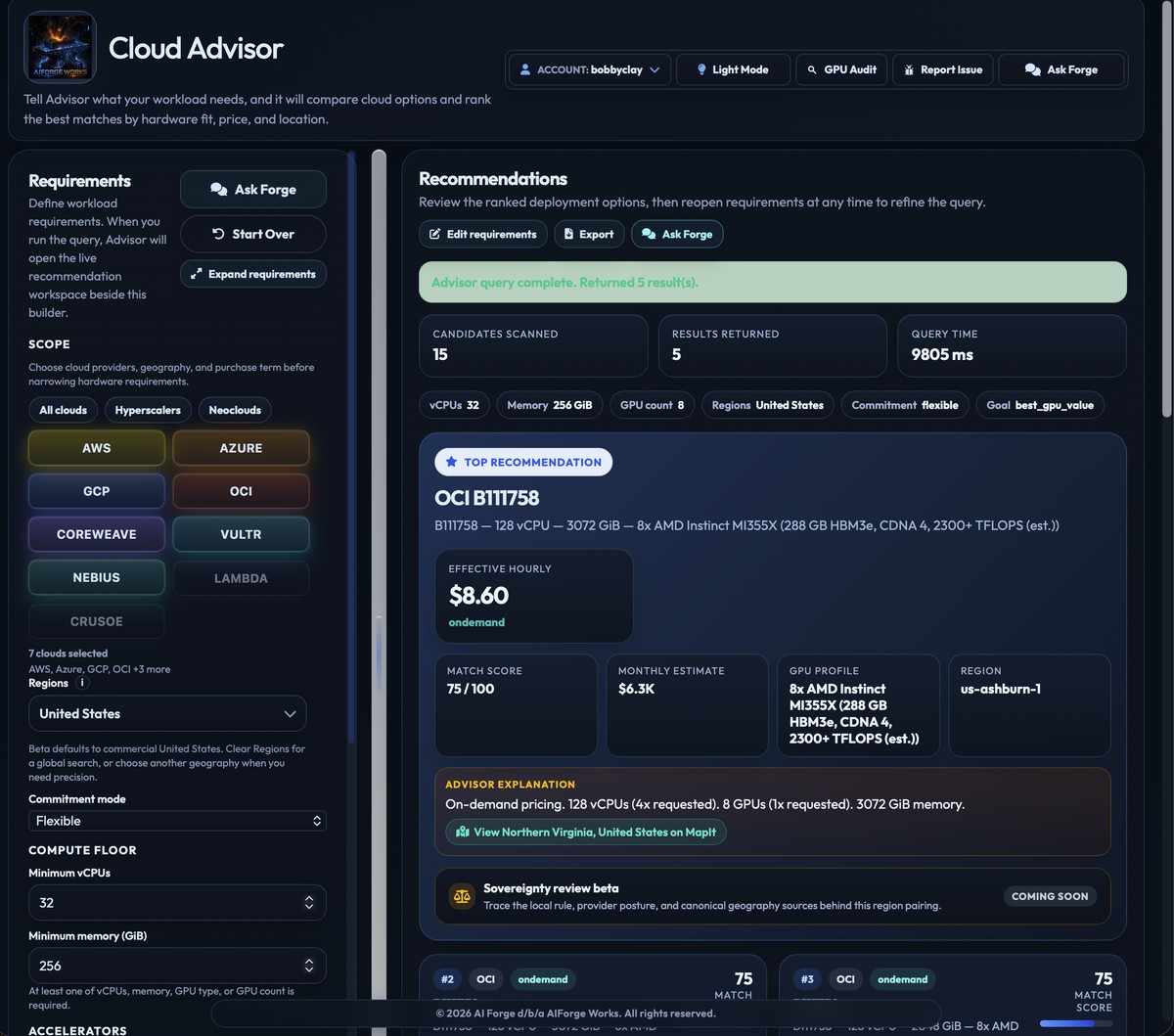
Task: Click the GPU count 8 chip
Action: [652, 405]
